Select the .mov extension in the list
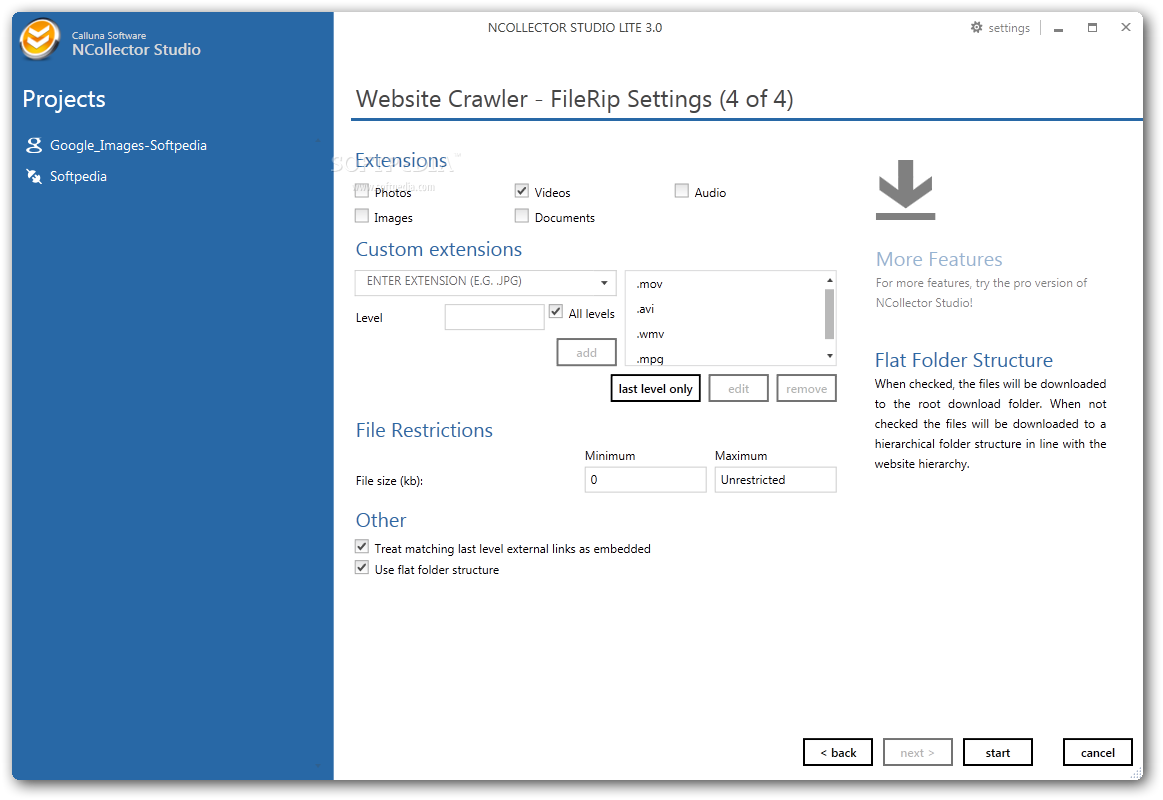 (x=650, y=284)
